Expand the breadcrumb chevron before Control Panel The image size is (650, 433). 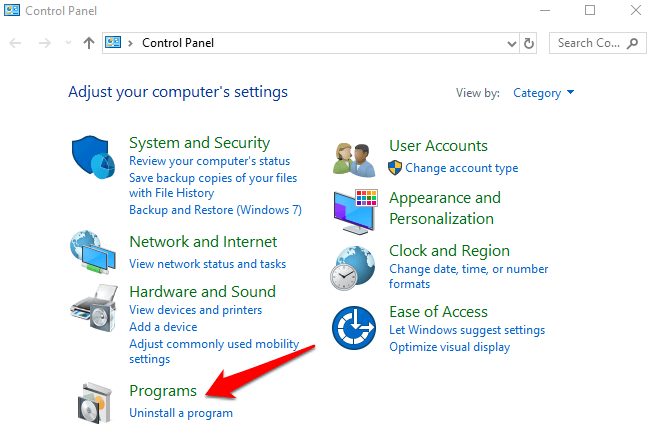pos(131,43)
